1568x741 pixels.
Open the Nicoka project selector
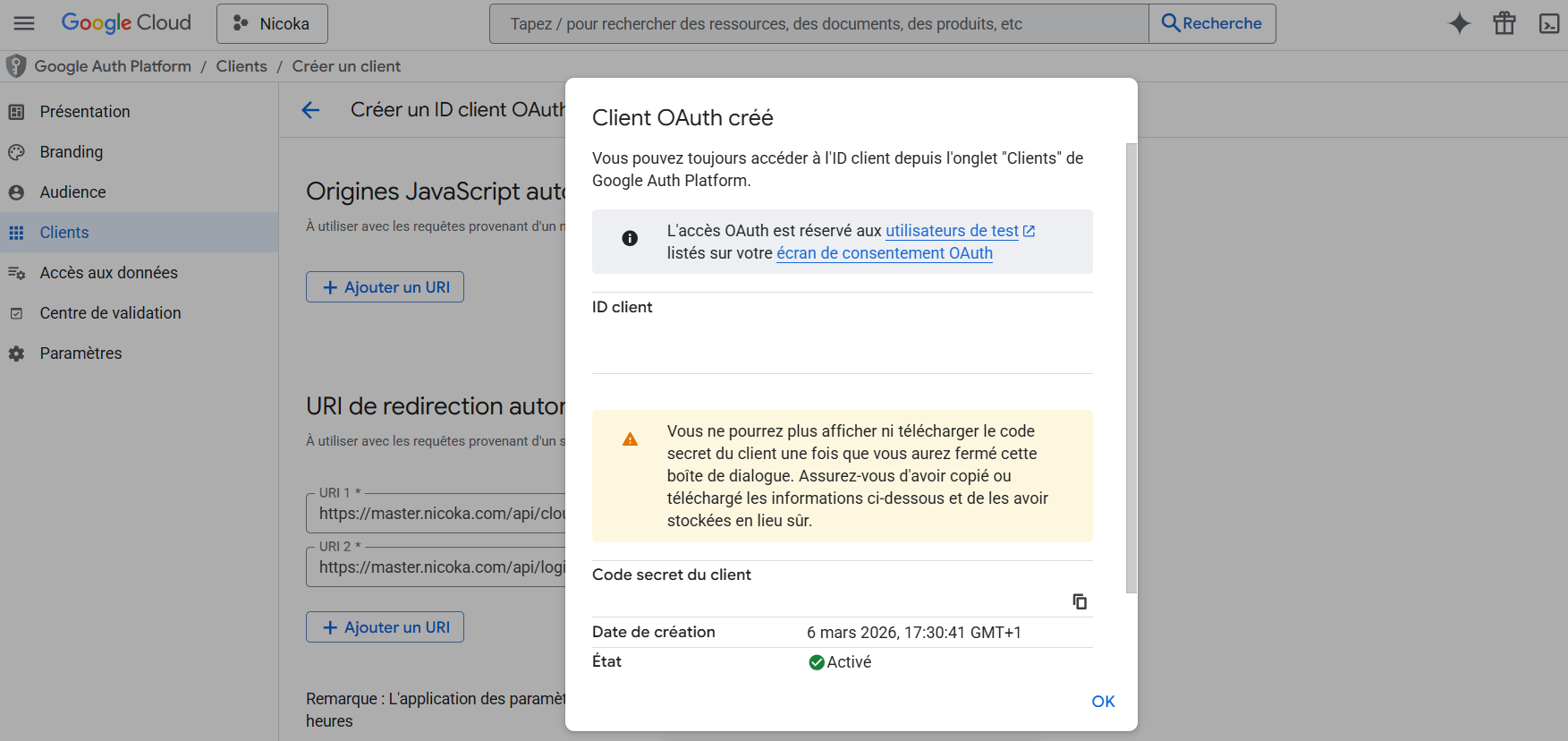click(x=272, y=24)
